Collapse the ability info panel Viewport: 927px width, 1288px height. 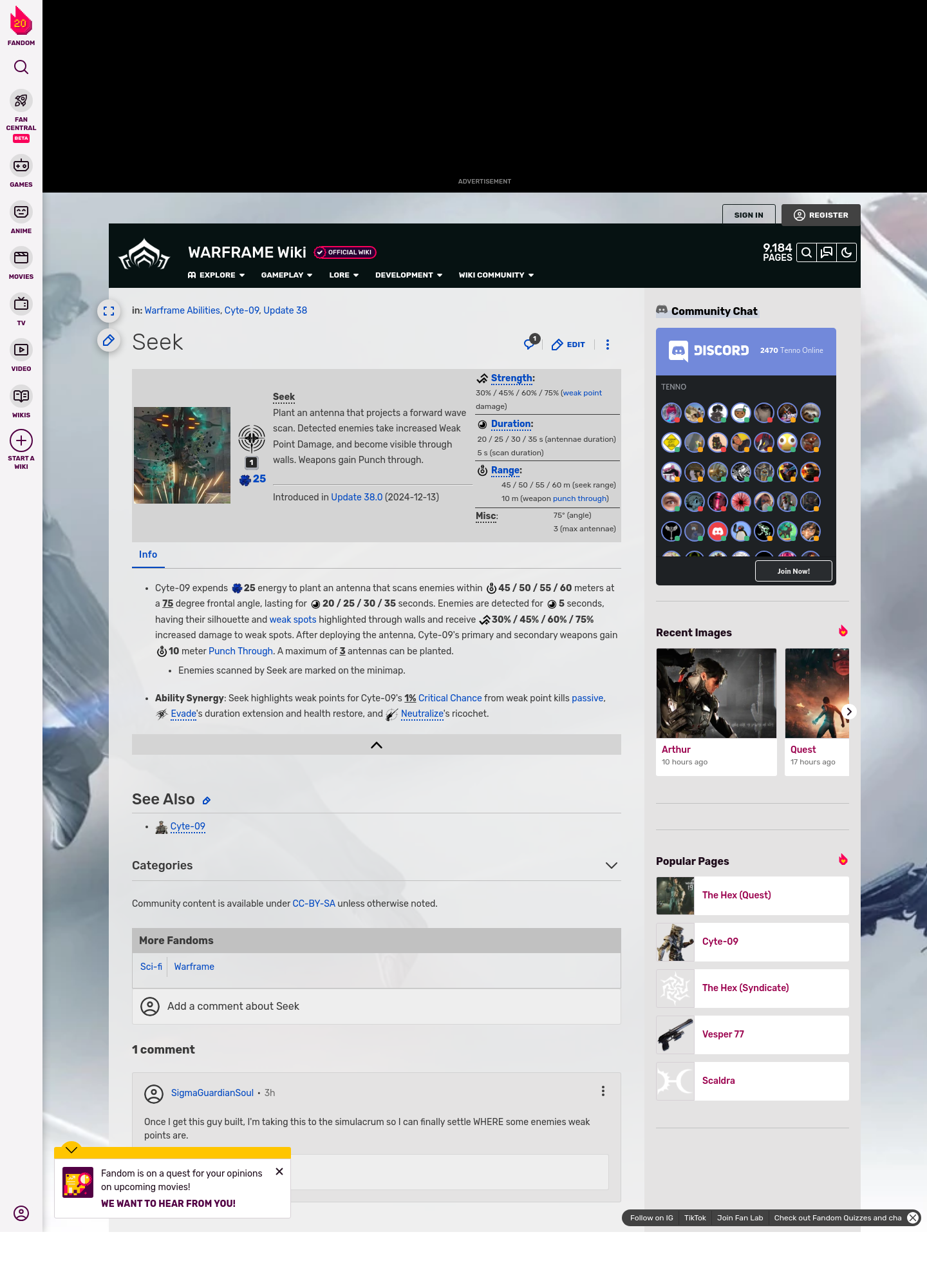[x=377, y=744]
